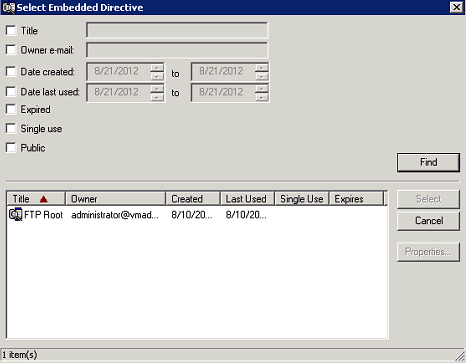Toggle the Date created checkbox
This screenshot has height=363, width=467.
tap(11, 71)
